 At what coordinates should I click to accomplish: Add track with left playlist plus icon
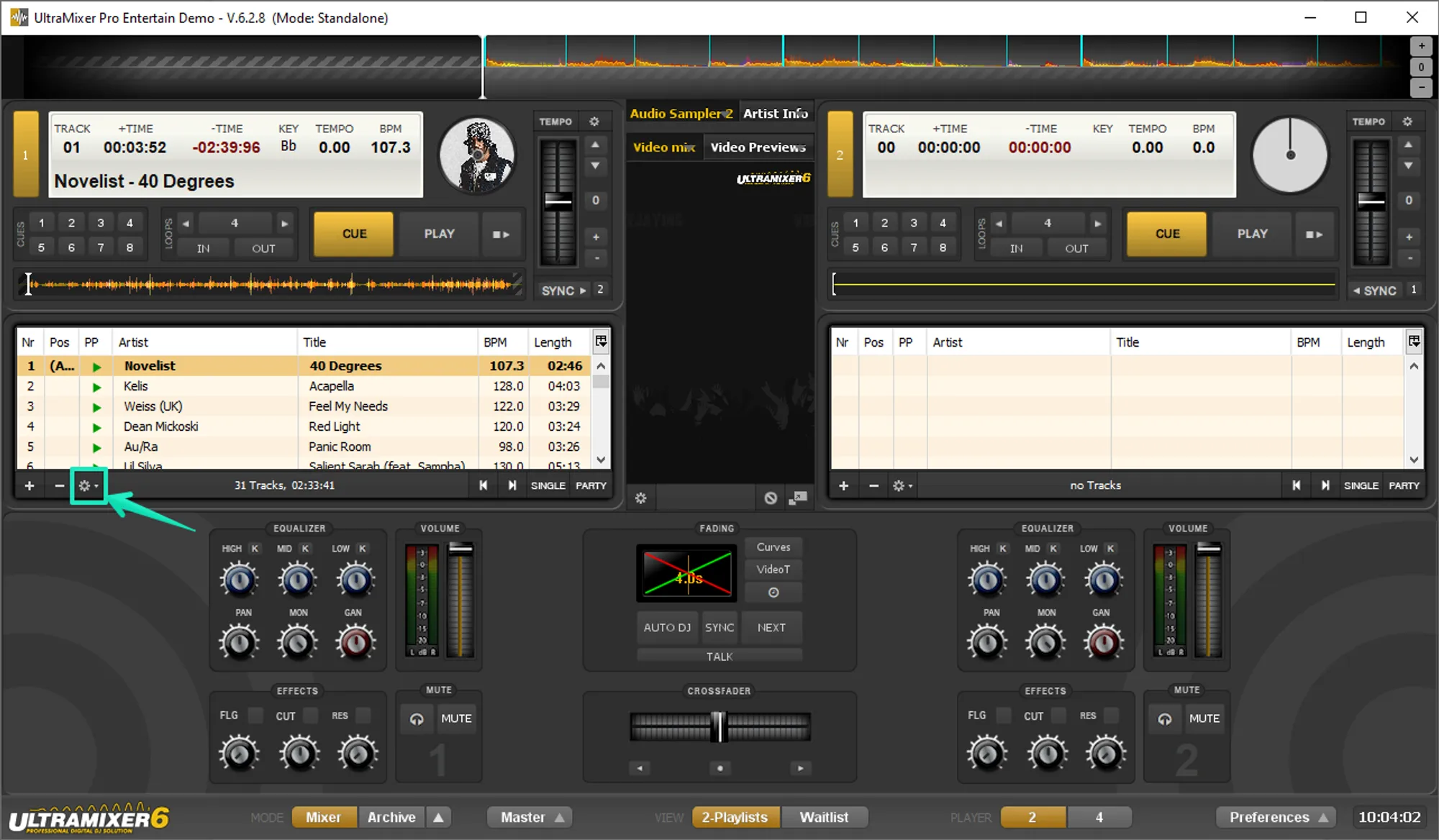pos(29,486)
